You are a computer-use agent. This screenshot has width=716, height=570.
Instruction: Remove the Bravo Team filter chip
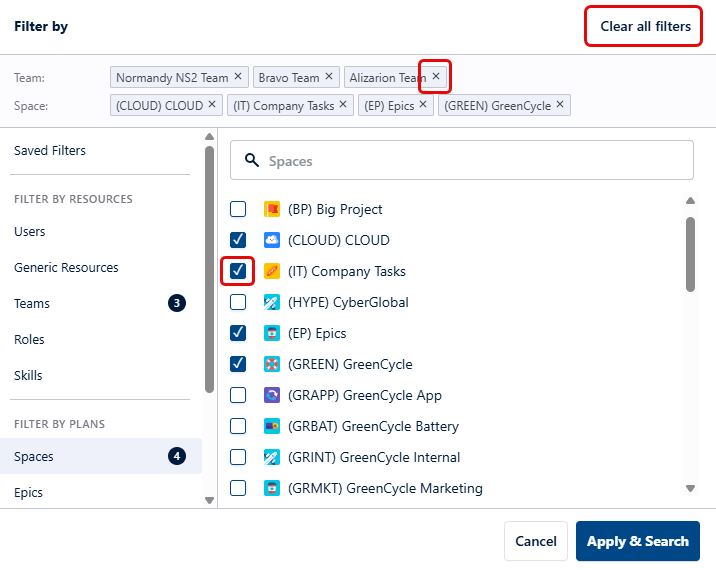(329, 76)
